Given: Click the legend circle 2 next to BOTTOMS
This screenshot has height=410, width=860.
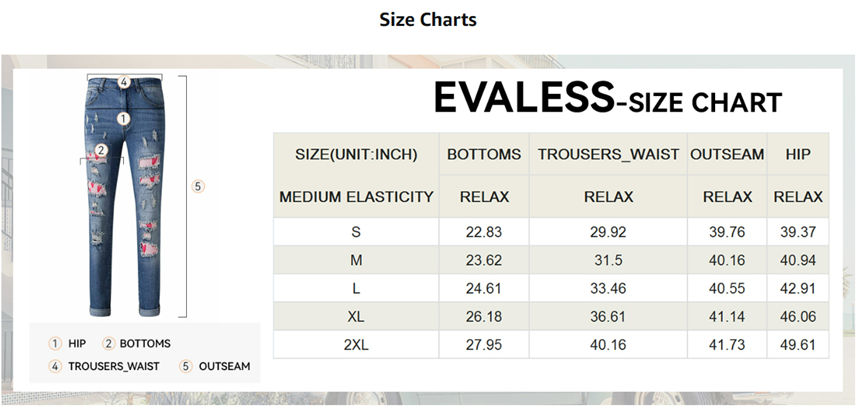Looking at the screenshot, I should pos(110,344).
